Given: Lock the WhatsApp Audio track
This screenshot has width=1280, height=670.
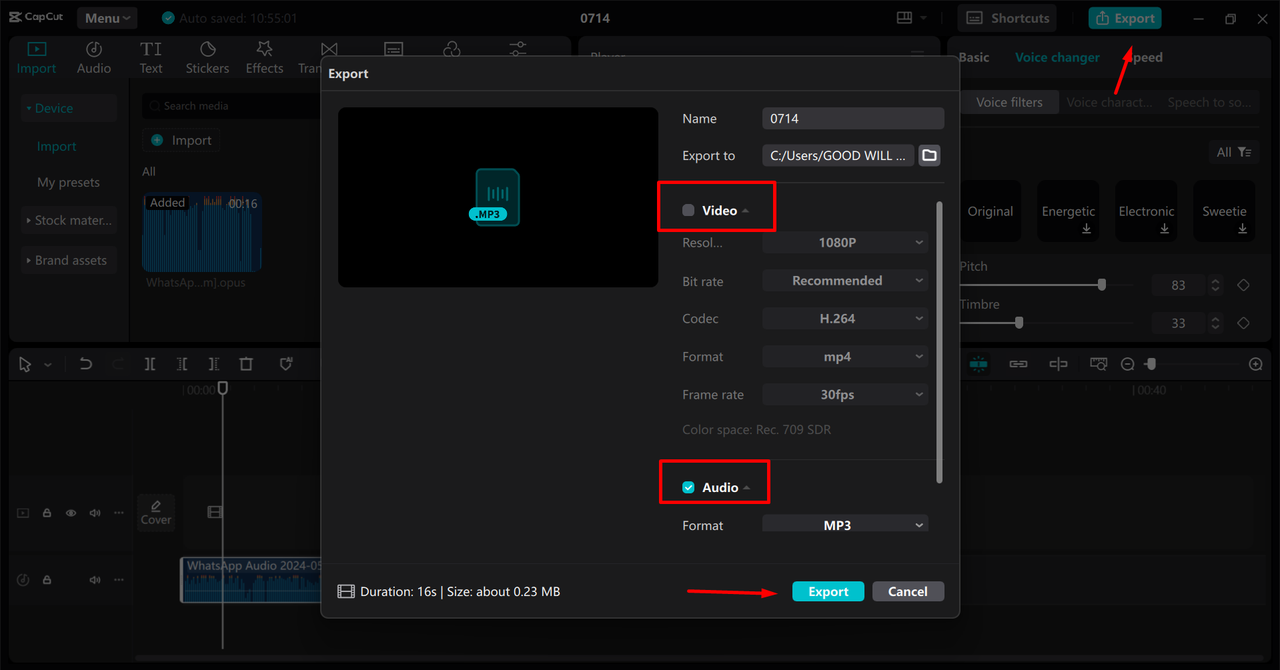Looking at the screenshot, I should point(47,580).
